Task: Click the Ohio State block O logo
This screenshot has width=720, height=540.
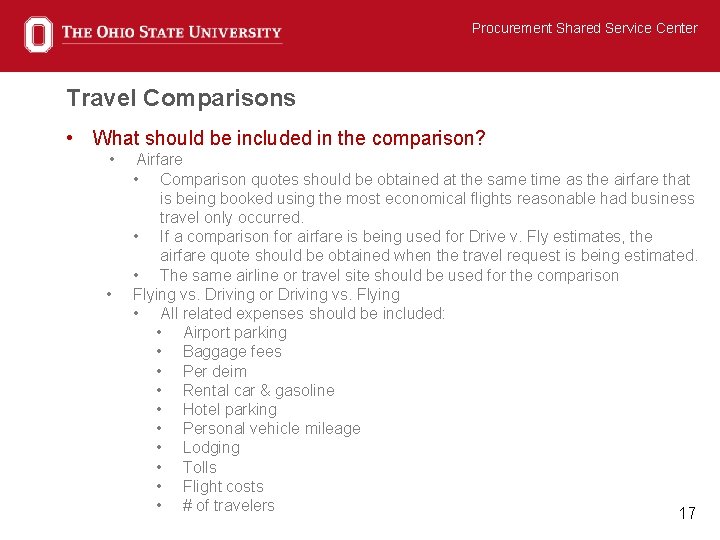Action: pos(38,34)
